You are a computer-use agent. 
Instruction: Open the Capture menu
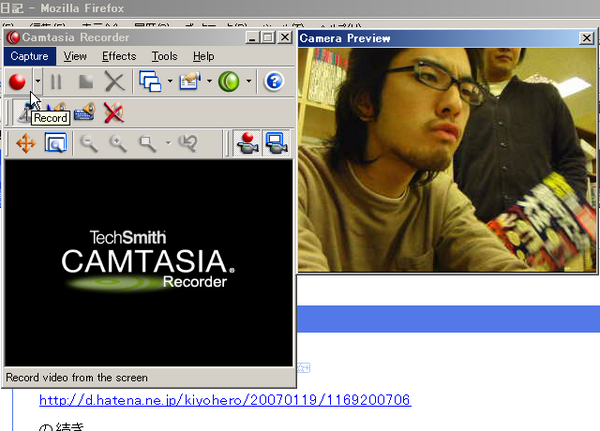(x=29, y=56)
